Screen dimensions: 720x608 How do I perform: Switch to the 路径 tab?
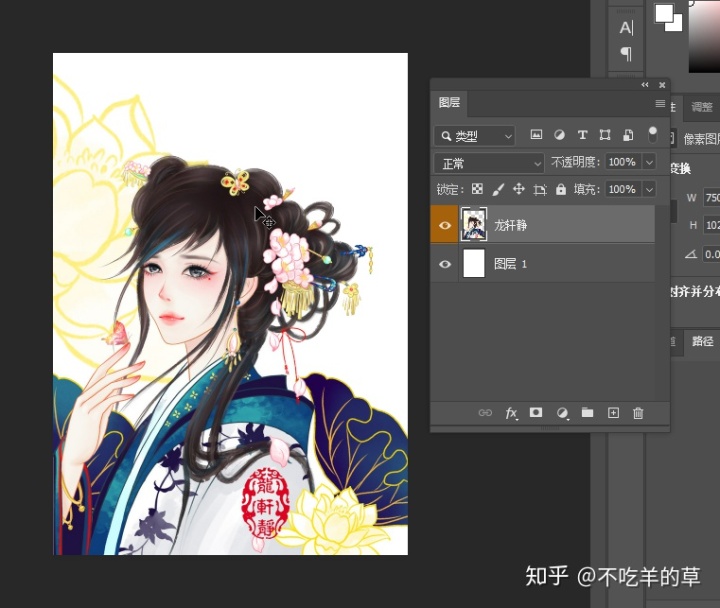click(x=703, y=341)
